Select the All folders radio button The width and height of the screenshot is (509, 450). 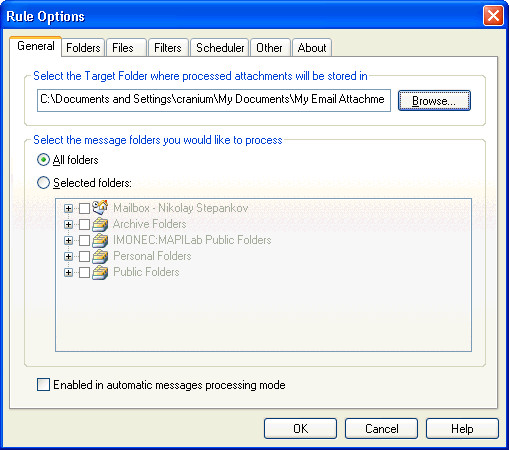[x=43, y=160]
